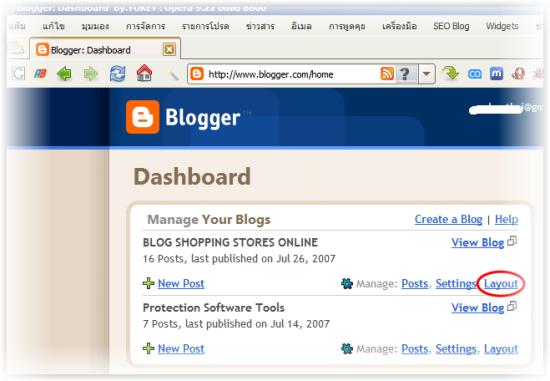The height and width of the screenshot is (381, 550).
Task: Open Settings of BLOG SHOPPING STORES ONLINE
Action: pyautogui.click(x=456, y=283)
